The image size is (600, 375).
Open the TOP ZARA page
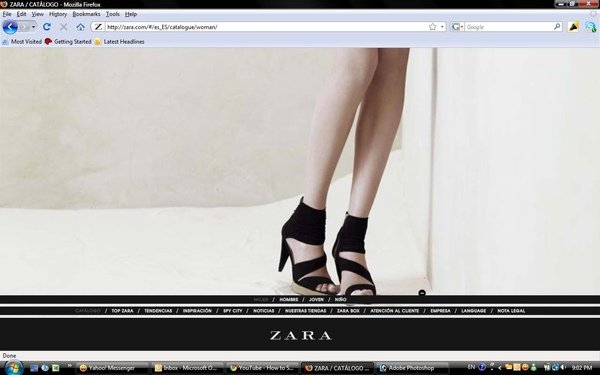[x=122, y=311]
